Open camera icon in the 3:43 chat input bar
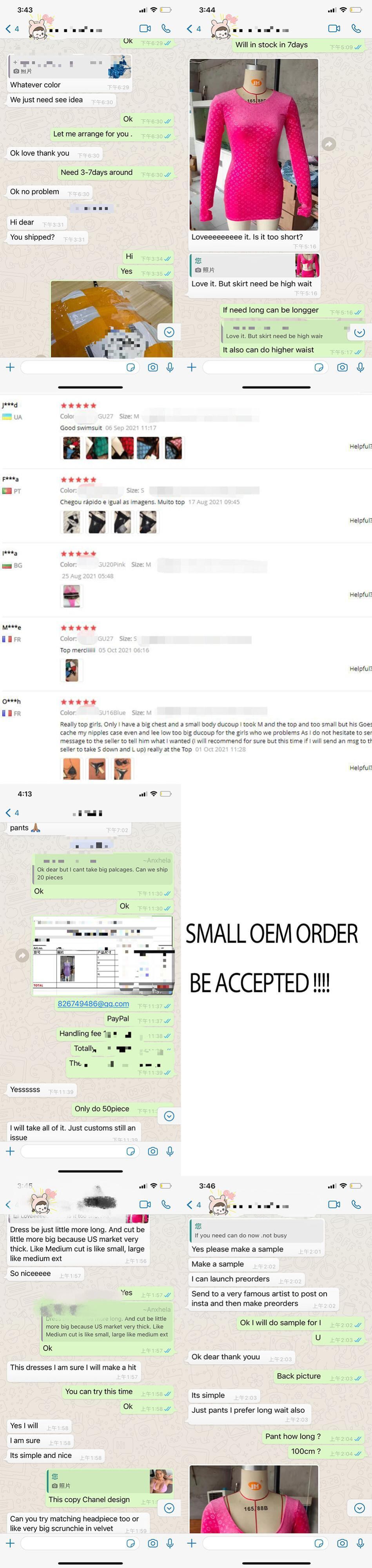Screen dimensions: 372x1568 [x=153, y=367]
